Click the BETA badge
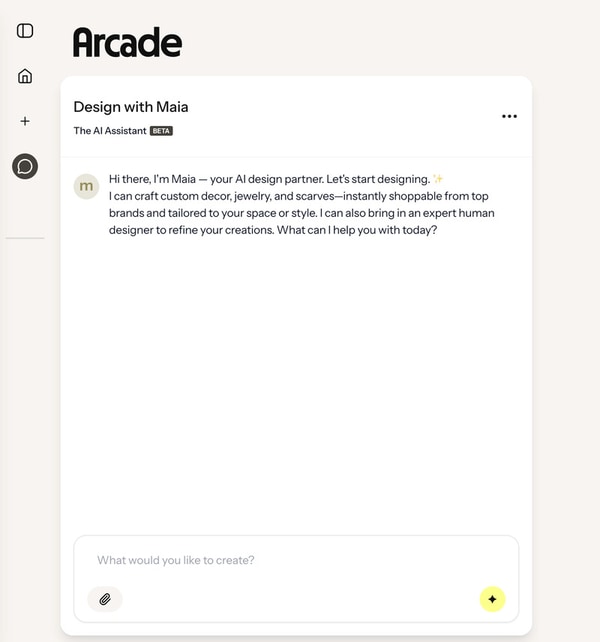Viewport: 600px width, 642px height. [161, 131]
